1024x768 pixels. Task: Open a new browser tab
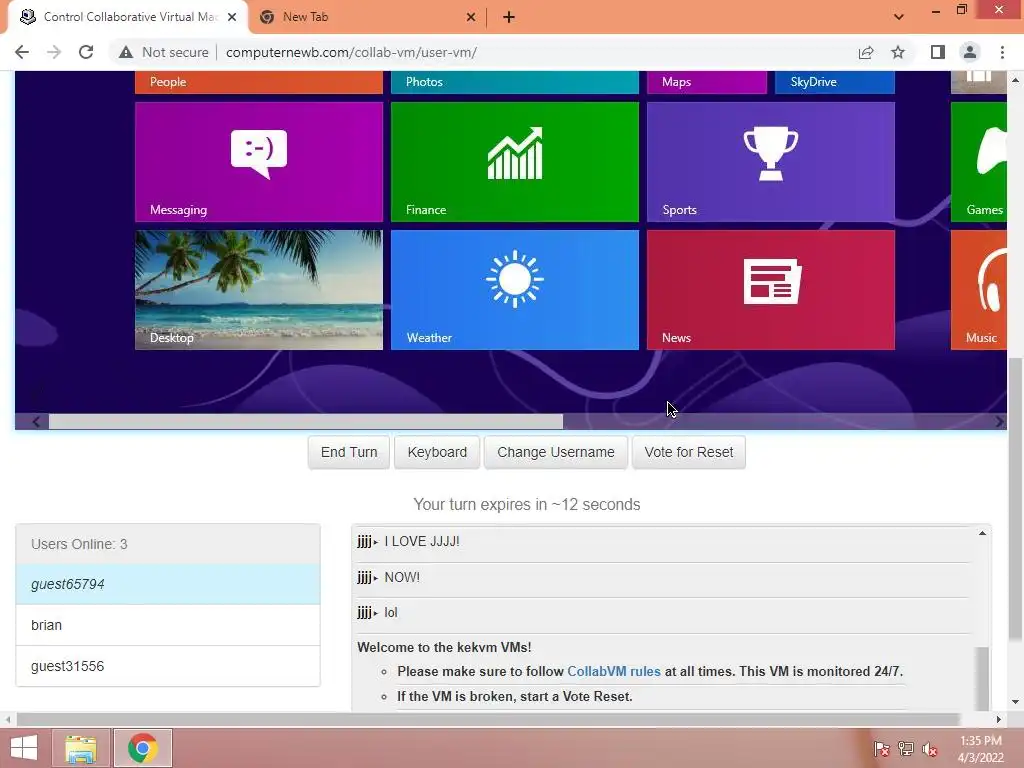coord(509,18)
